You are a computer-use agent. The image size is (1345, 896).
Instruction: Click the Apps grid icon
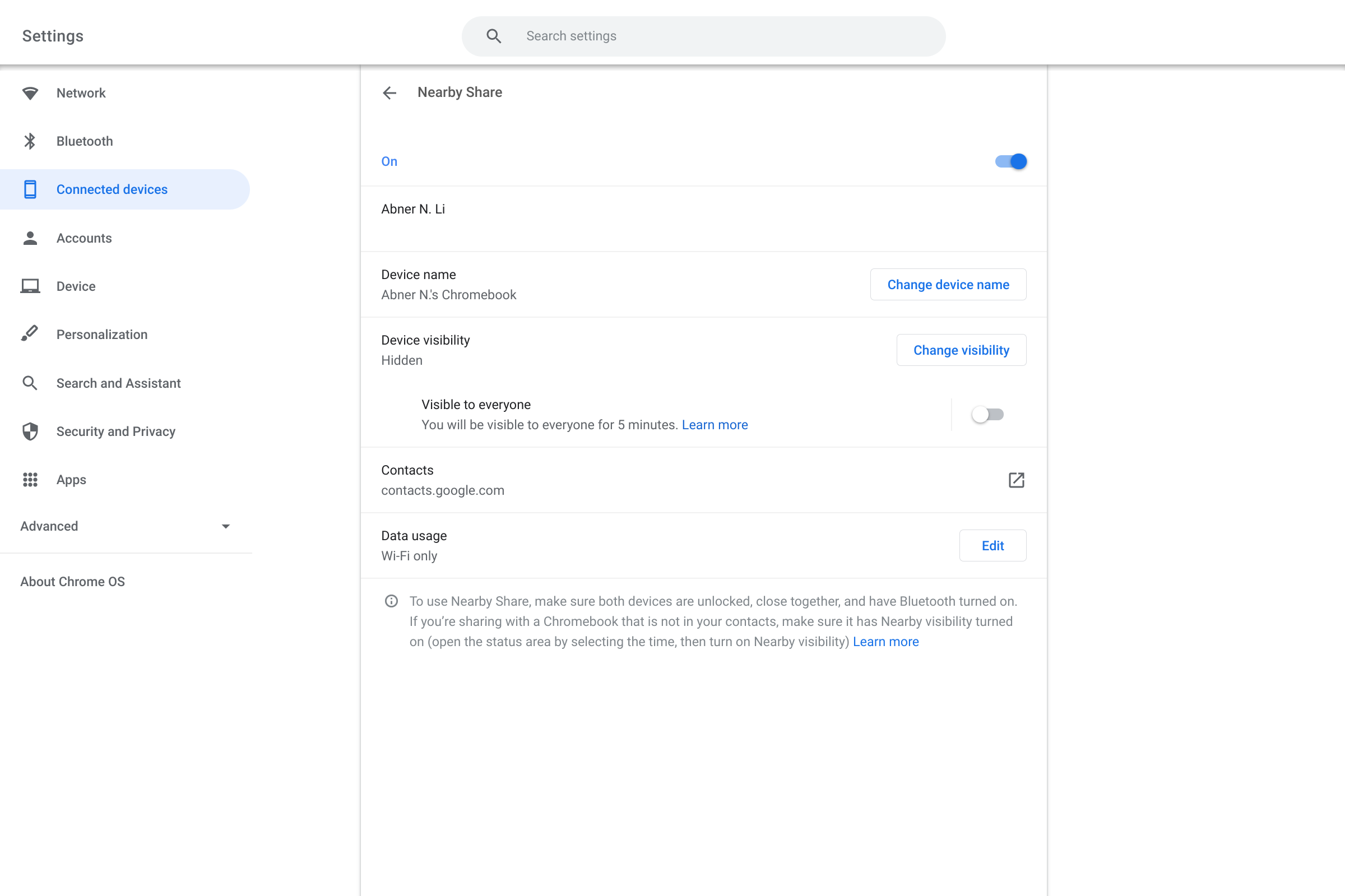(30, 480)
